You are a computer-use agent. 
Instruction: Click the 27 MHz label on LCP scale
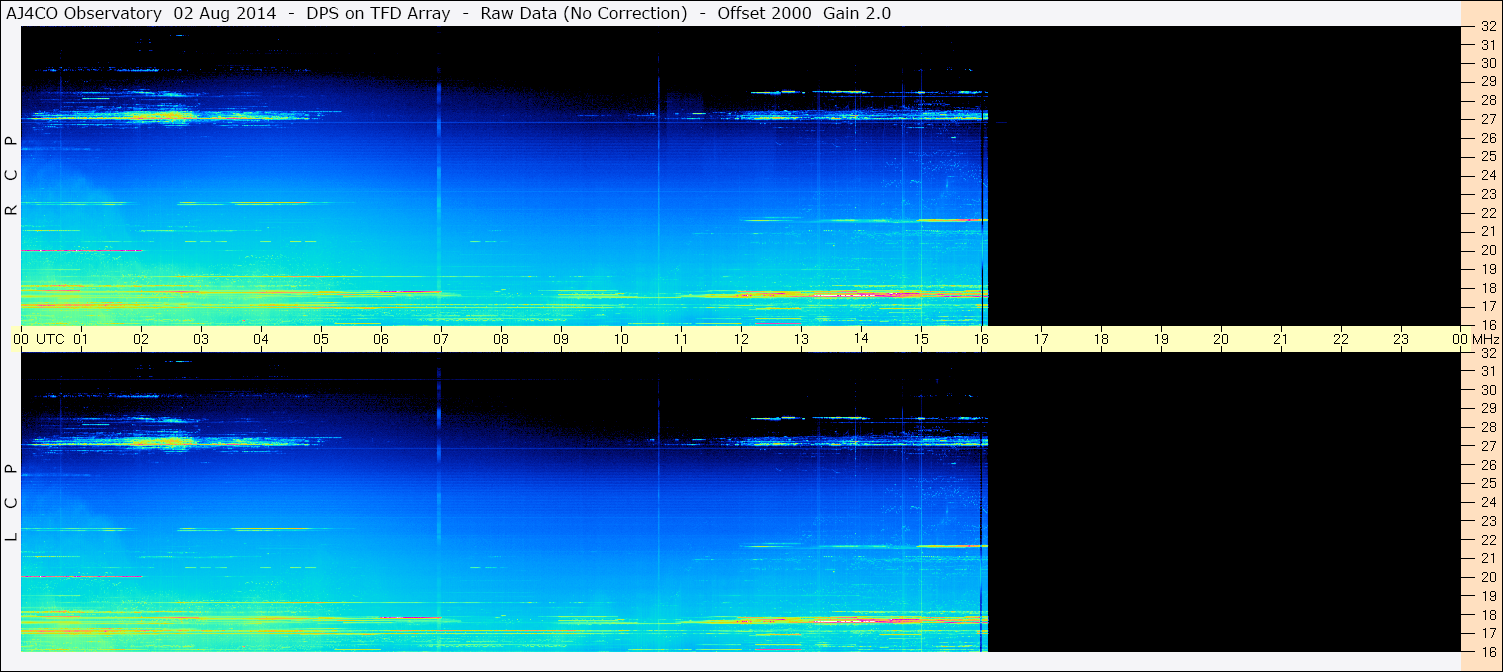pos(1488,446)
